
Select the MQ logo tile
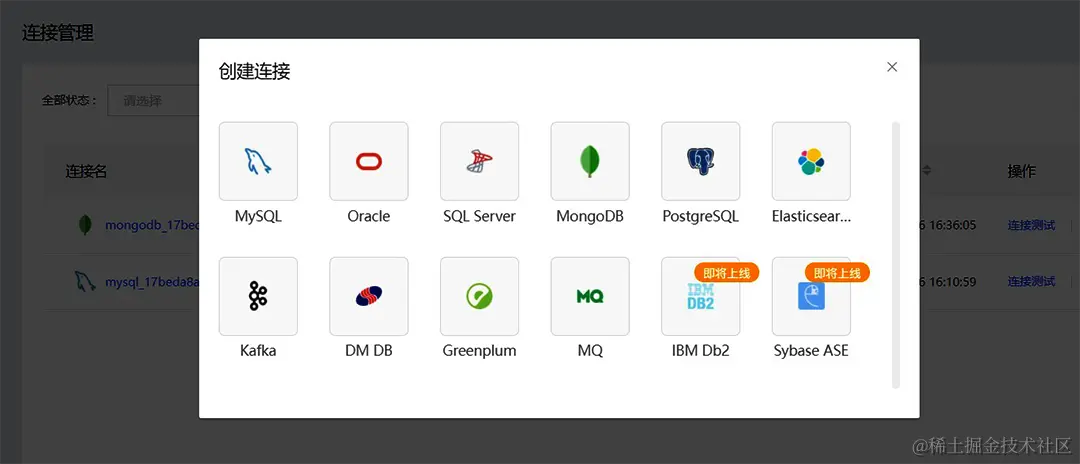[x=590, y=296]
